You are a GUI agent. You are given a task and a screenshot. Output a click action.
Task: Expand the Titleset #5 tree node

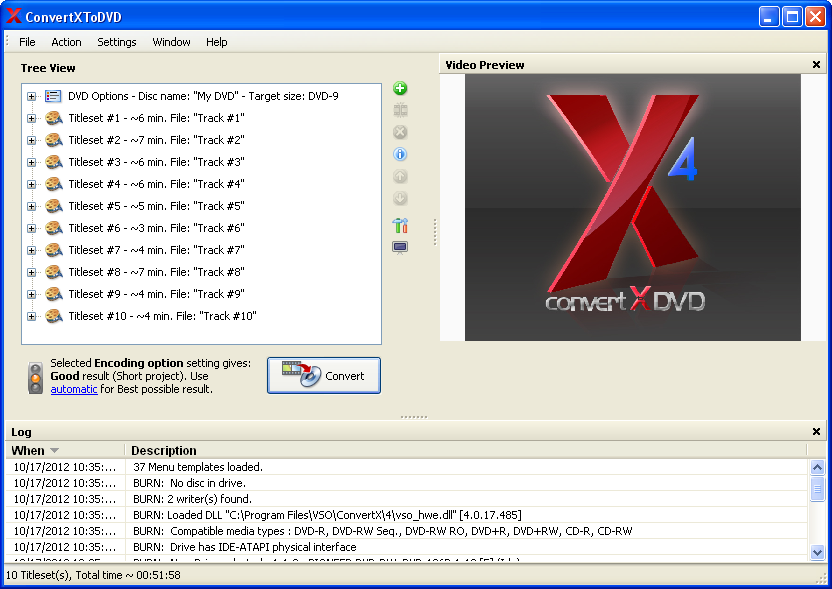click(x=31, y=206)
